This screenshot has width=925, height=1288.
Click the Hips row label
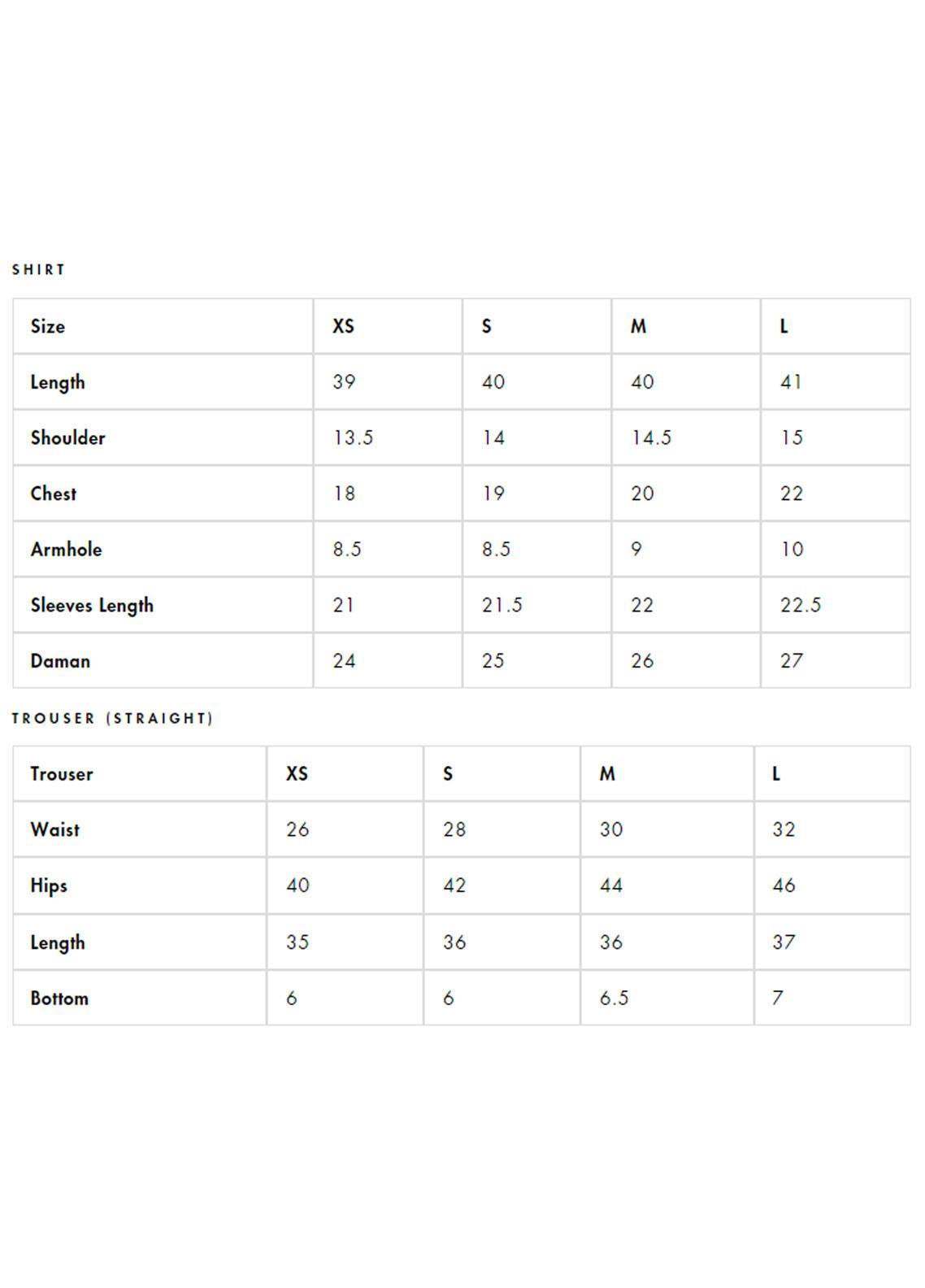click(x=49, y=885)
